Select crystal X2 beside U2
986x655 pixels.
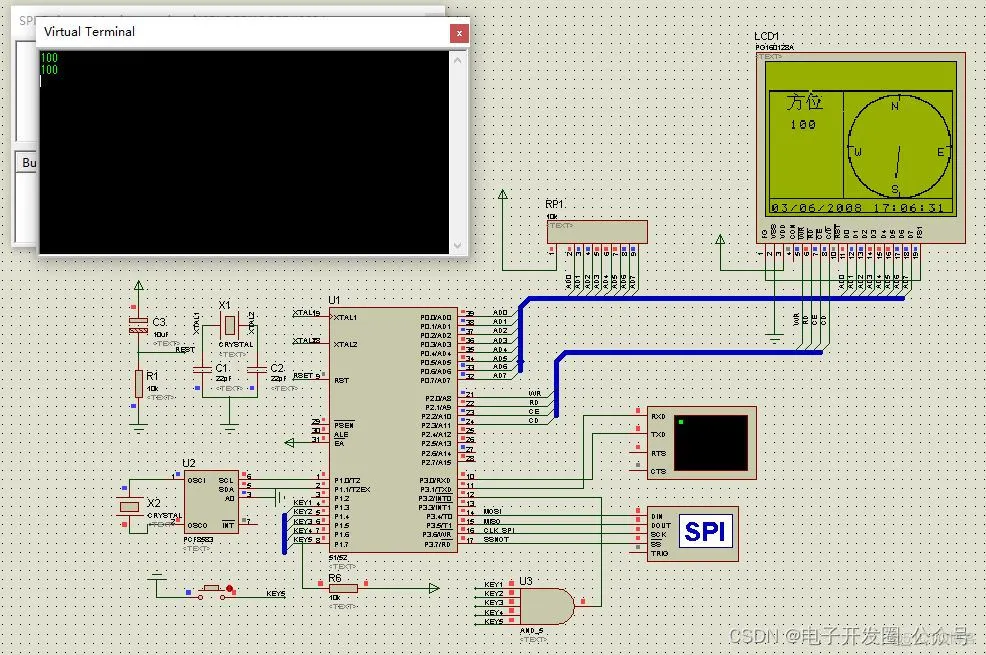129,506
